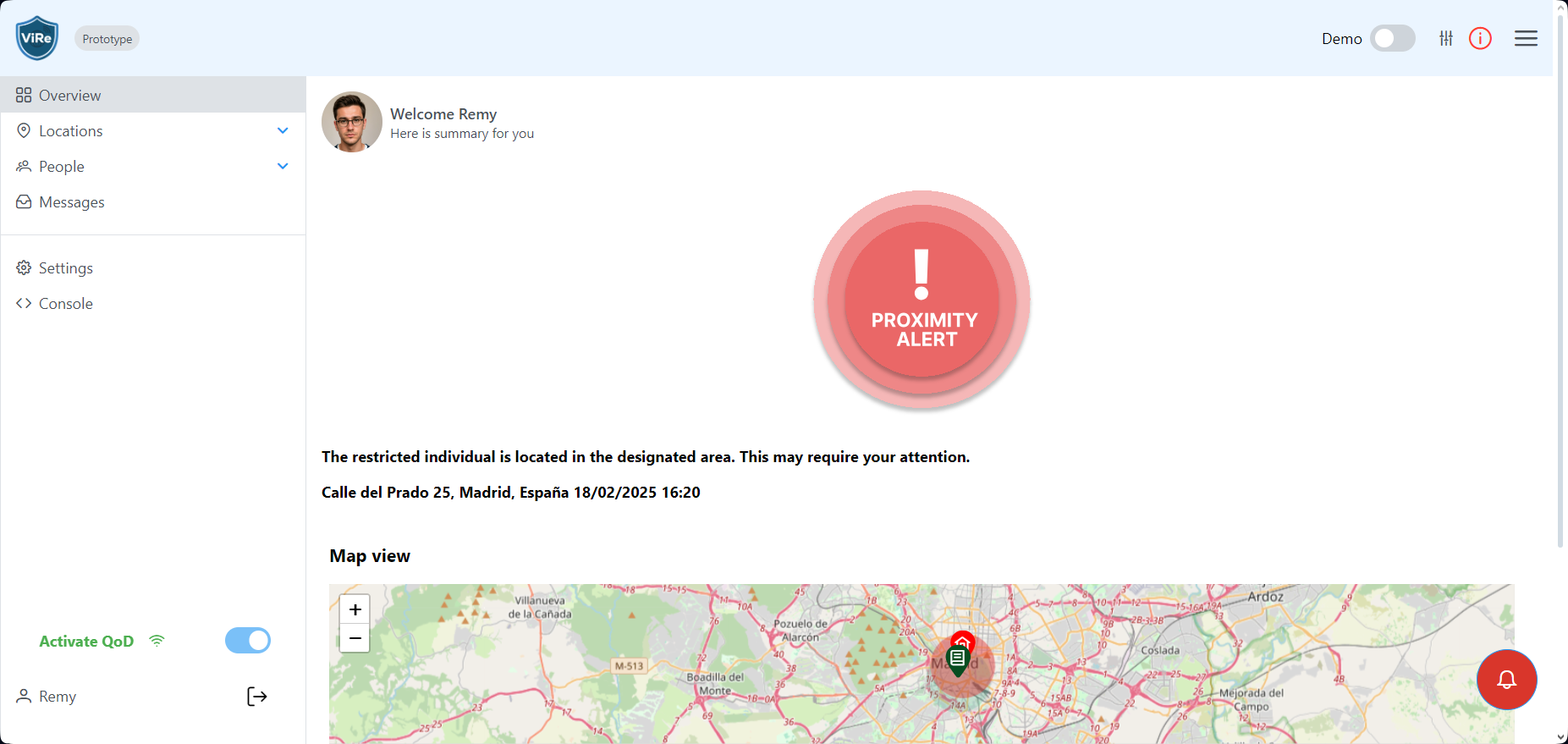Zoom out on the map
1568x744 pixels.
(355, 638)
